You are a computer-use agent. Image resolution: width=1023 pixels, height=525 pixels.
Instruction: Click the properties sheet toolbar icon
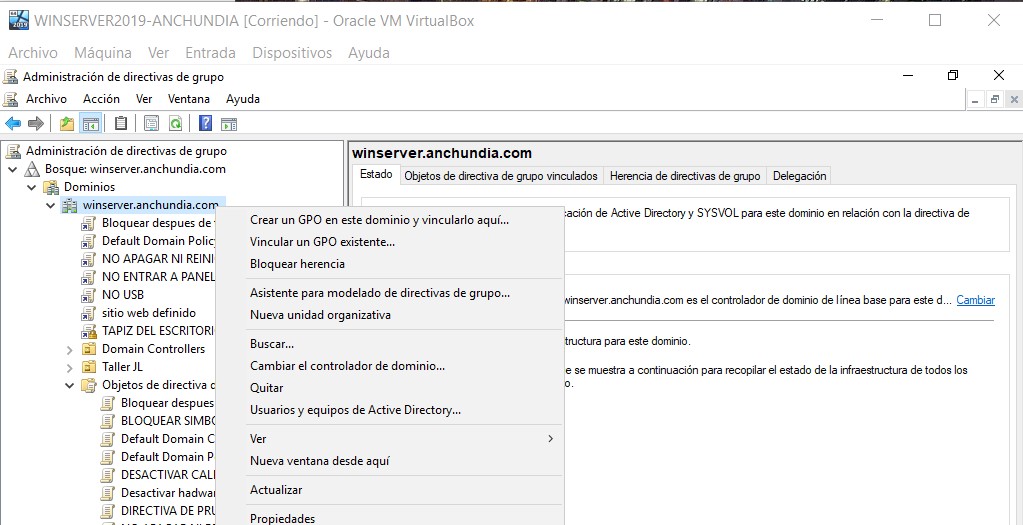pos(151,123)
